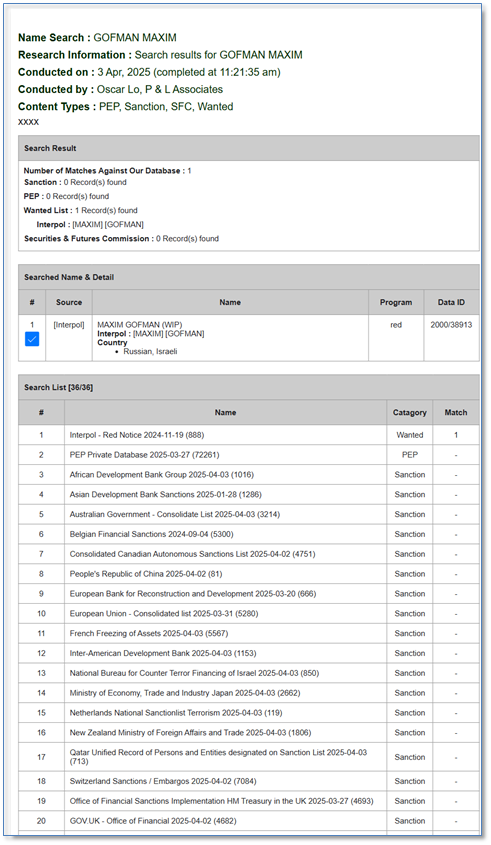Click the Searched Name & Detail header
This screenshot has width=491, height=845.
click(248, 277)
